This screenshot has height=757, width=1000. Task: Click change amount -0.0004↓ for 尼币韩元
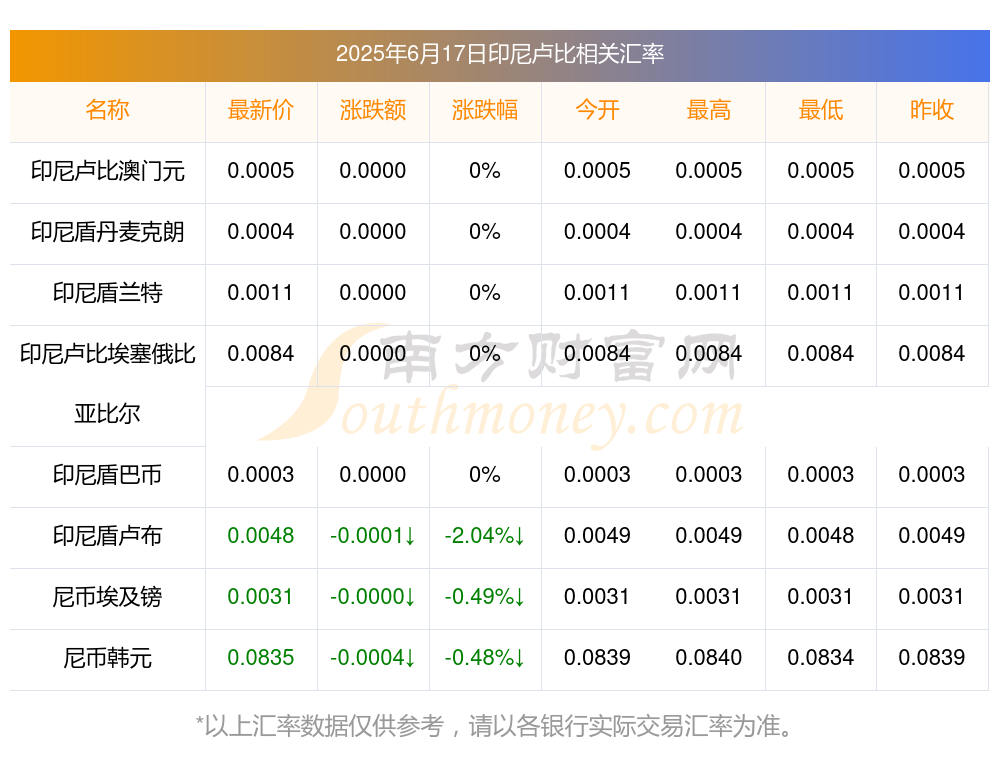373,658
